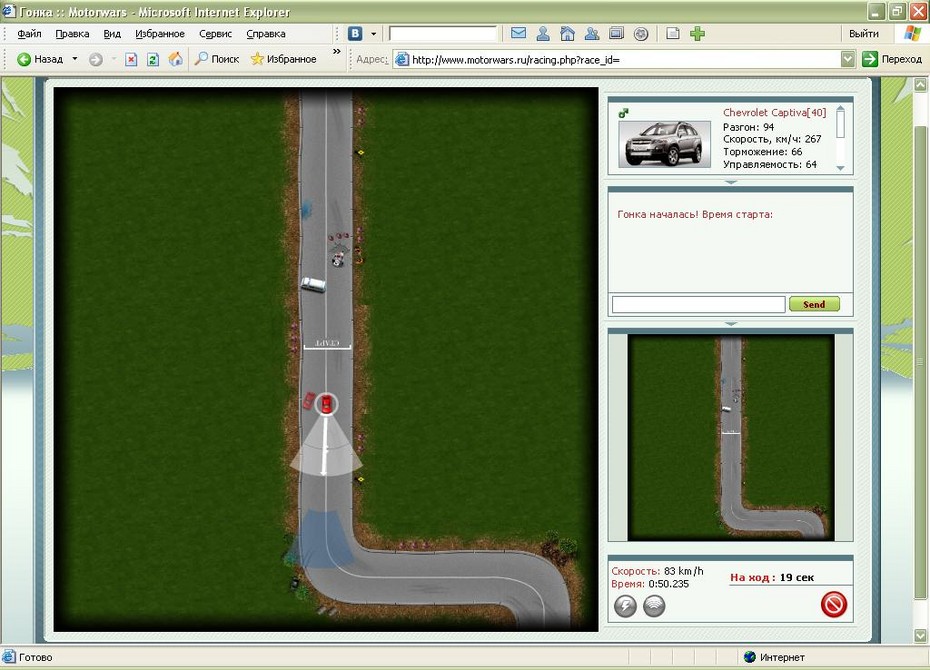Open the Back button history dropdown arrow

point(75,59)
